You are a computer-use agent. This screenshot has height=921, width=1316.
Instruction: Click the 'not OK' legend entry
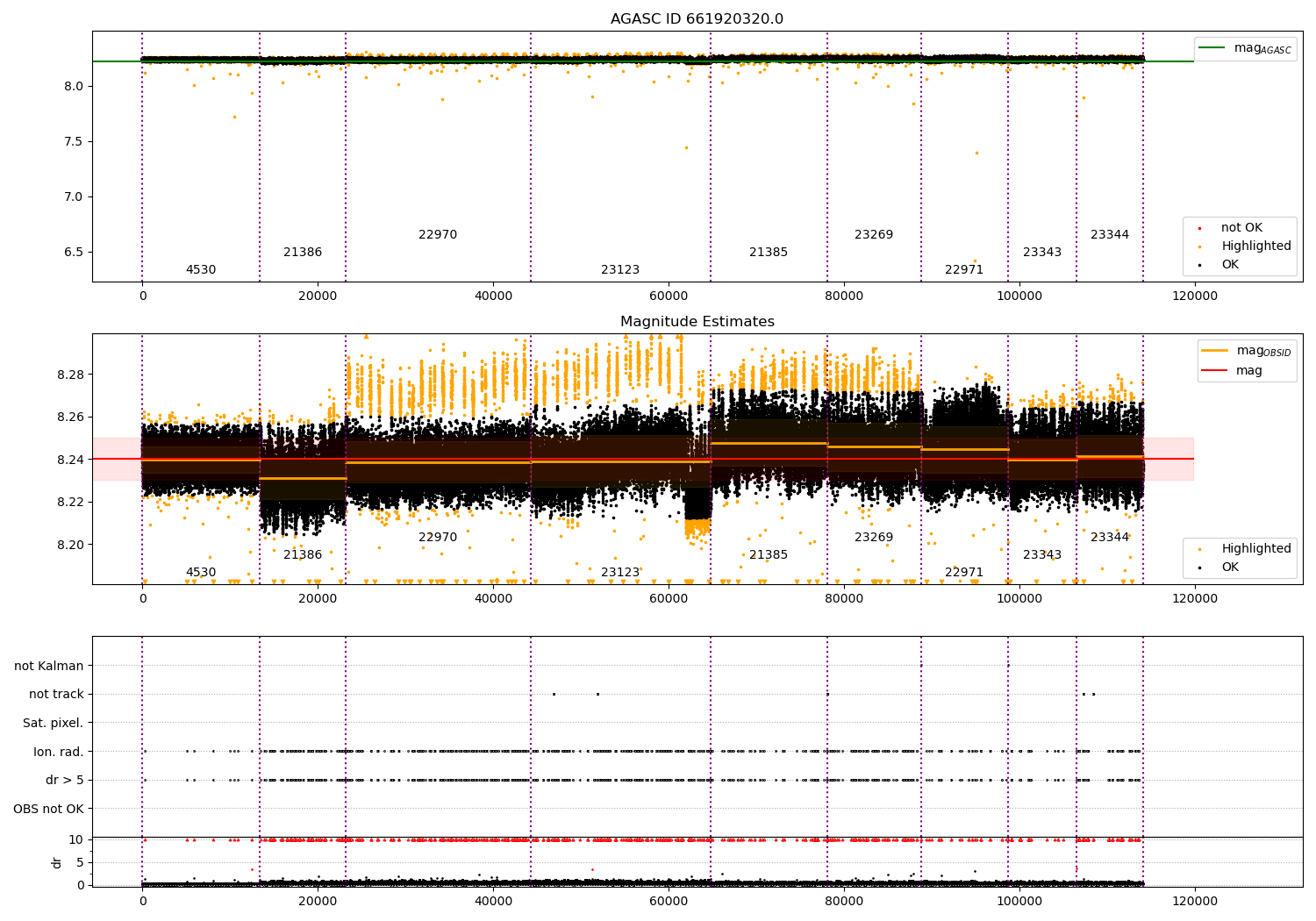(1241, 228)
